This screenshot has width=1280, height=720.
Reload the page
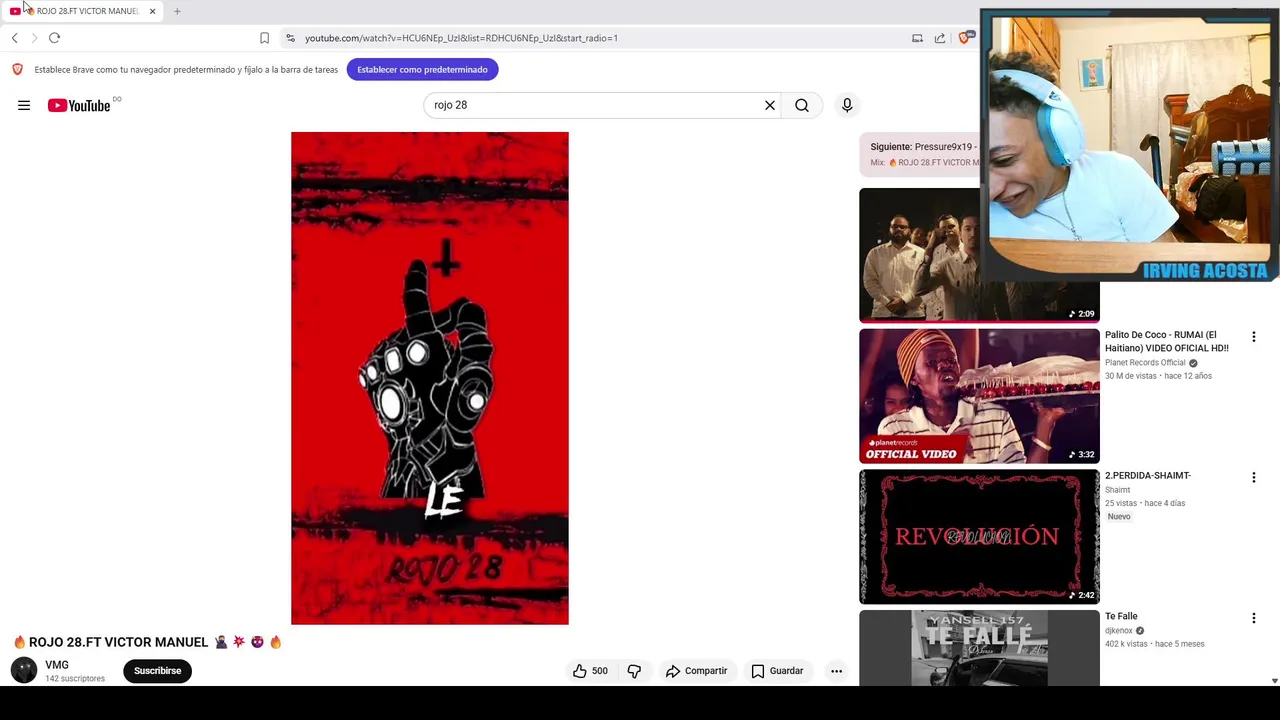54,38
